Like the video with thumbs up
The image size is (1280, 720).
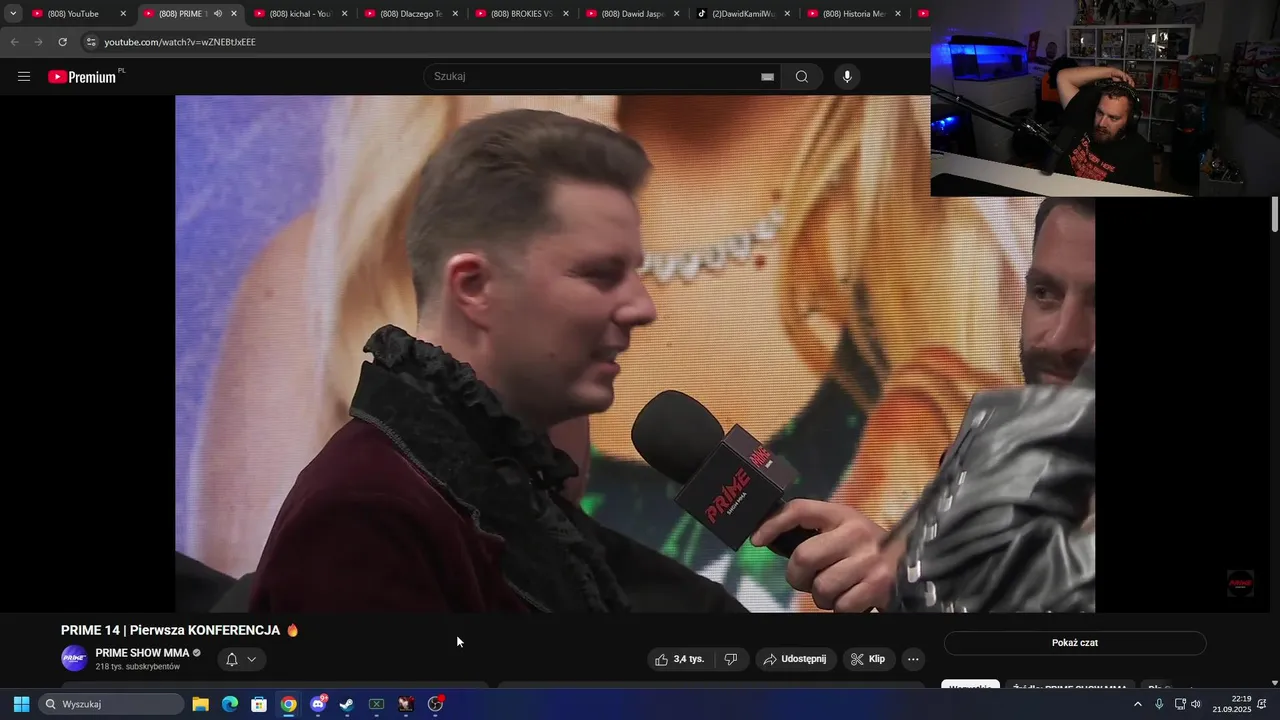680,659
